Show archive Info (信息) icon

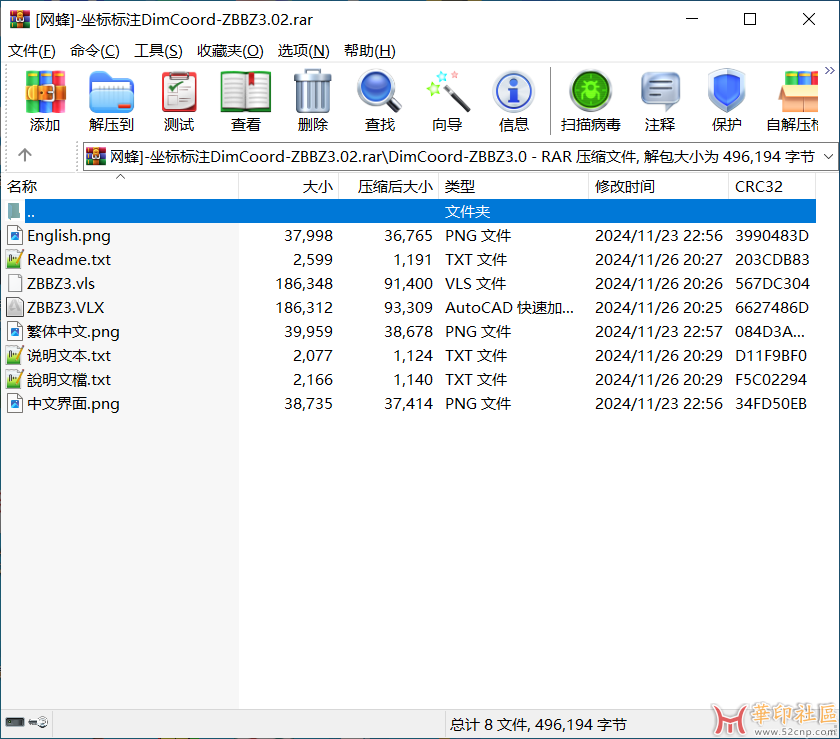(x=513, y=92)
